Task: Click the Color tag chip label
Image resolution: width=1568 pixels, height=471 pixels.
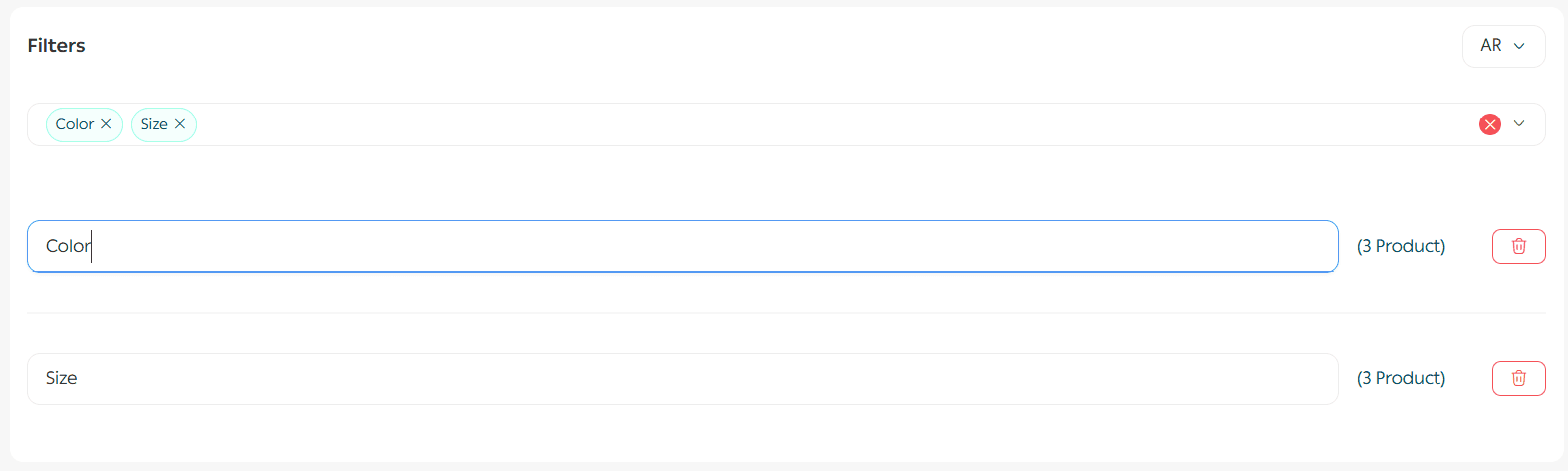Action: 75,124
